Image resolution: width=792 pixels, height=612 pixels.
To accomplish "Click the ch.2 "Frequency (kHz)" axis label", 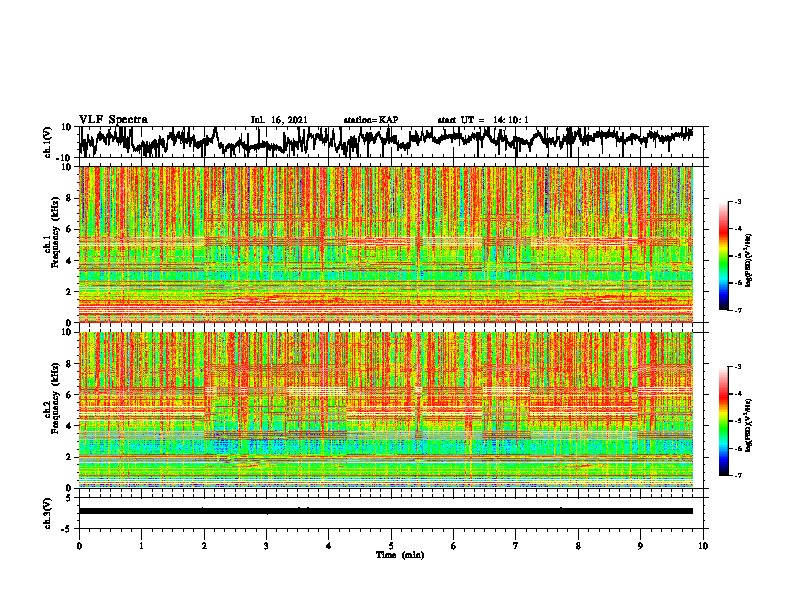I will (55, 398).
